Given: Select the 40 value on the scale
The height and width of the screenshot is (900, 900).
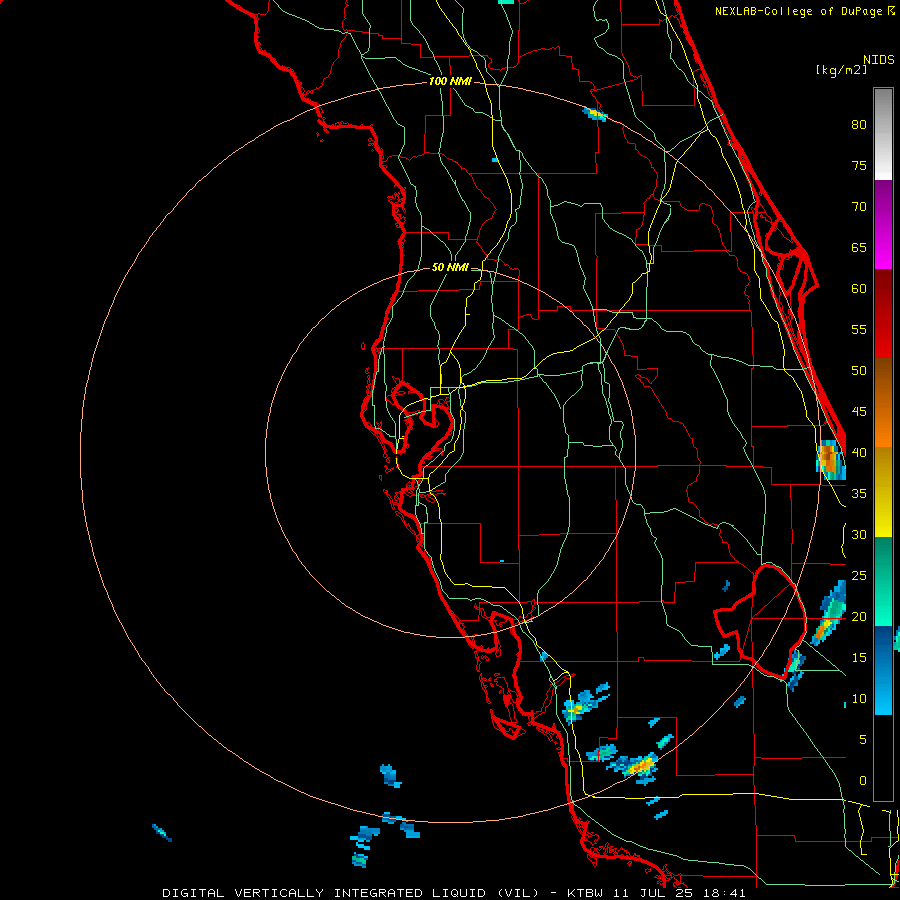Looking at the screenshot, I should [x=859, y=452].
